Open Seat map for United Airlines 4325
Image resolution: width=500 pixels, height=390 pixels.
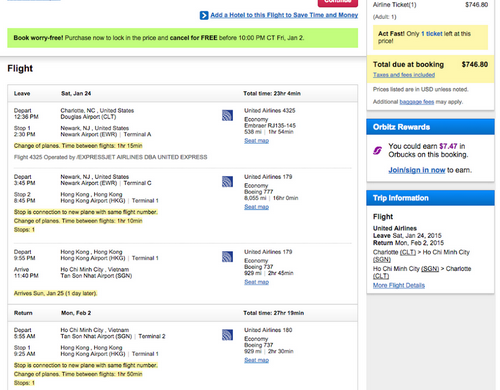coord(256,141)
